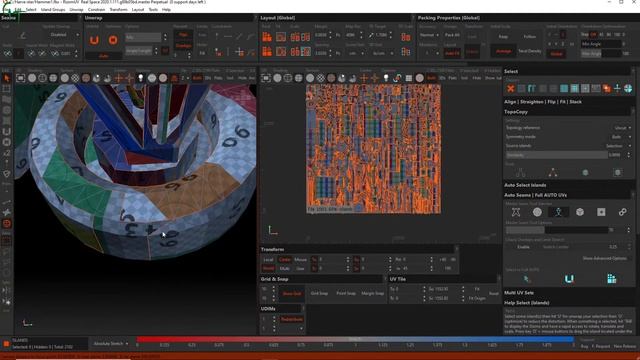This screenshot has width=640, height=360.
Task: Adjust the Similarity slider in TopoCopy
Action: [x=557, y=155]
